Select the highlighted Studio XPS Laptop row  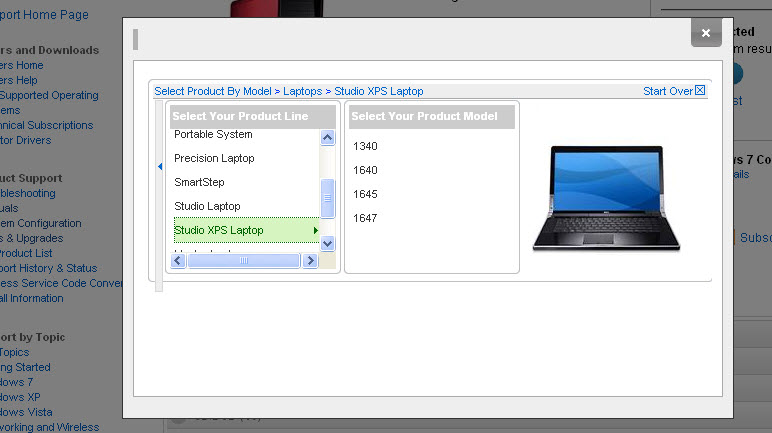pyautogui.click(x=246, y=230)
